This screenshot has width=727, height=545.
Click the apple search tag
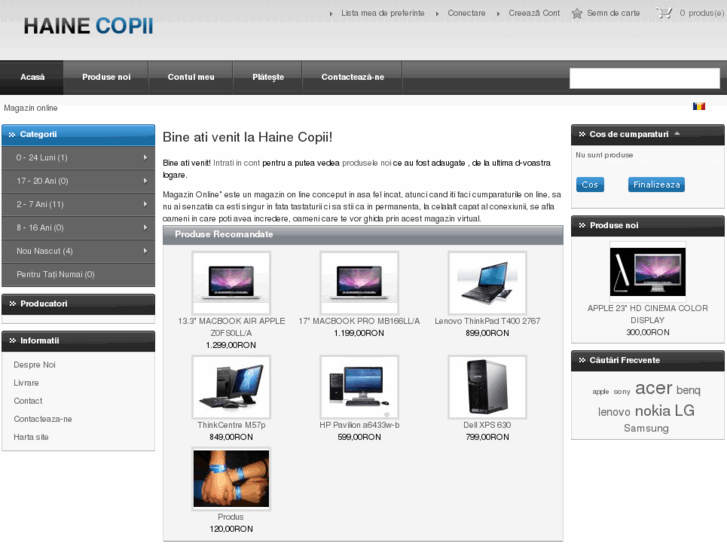point(600,392)
